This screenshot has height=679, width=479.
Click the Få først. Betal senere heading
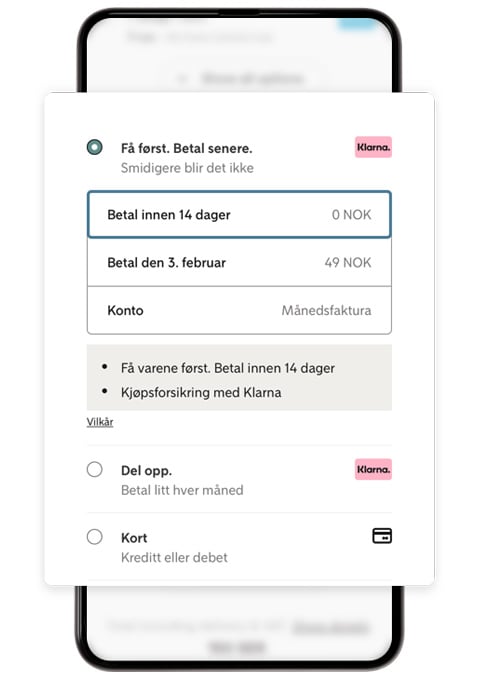point(187,149)
